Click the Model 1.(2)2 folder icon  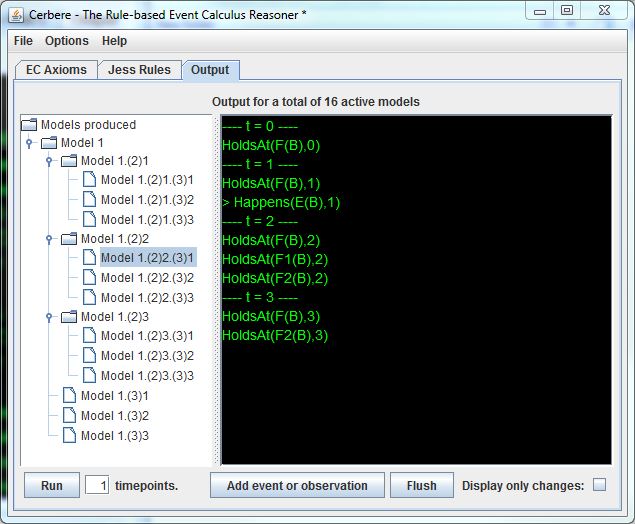(69, 239)
